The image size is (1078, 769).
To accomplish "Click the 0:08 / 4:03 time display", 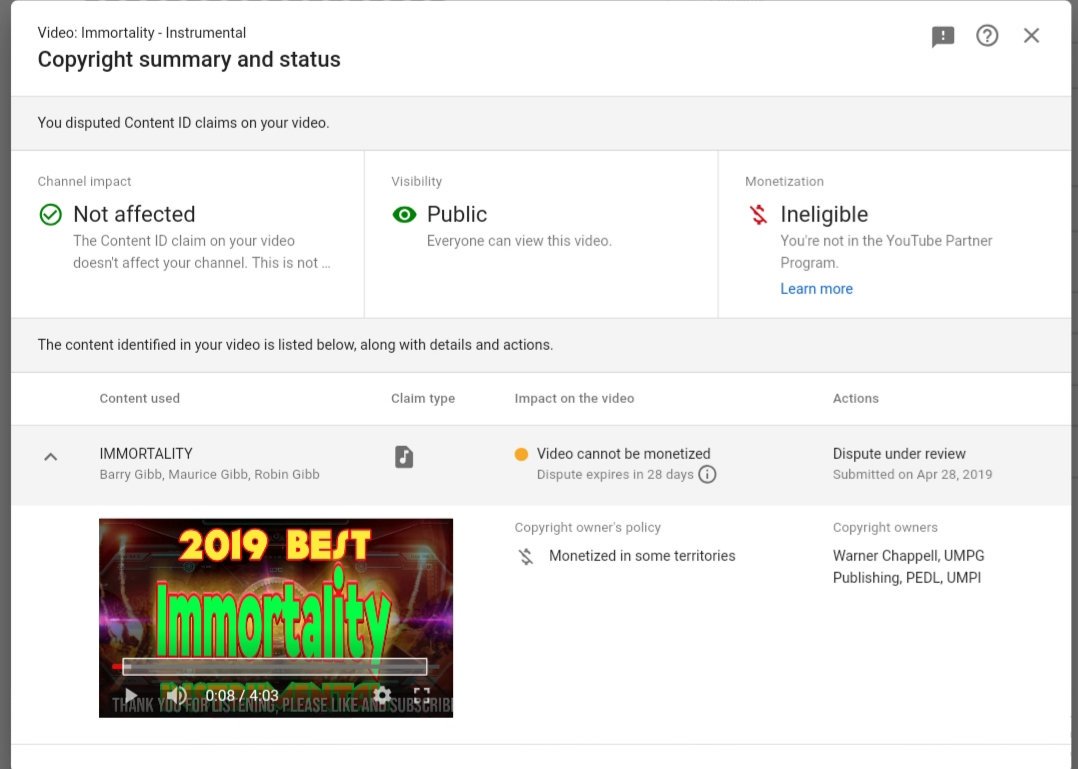I will (x=242, y=695).
